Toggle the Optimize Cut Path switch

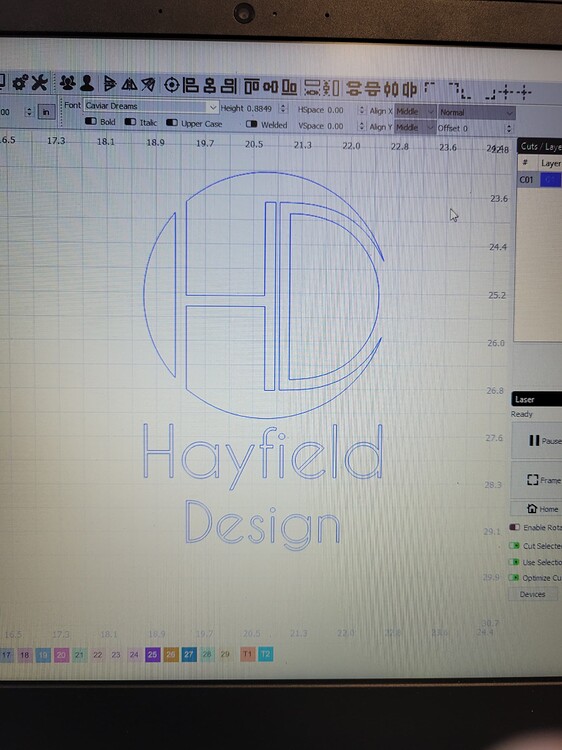pyautogui.click(x=514, y=578)
